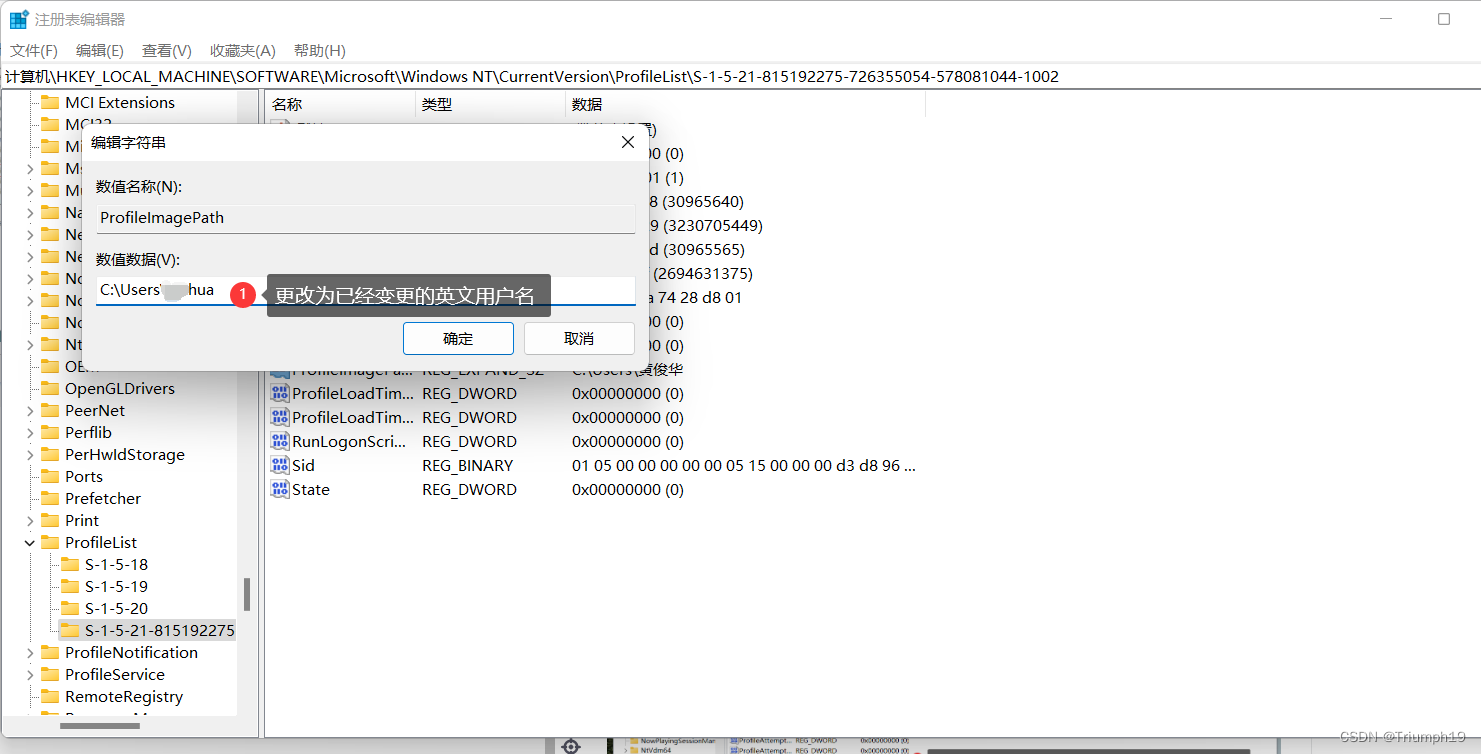Click the S-1-5-21-815192275 folder icon
Viewport: 1481px width, 754px height.
pos(70,631)
